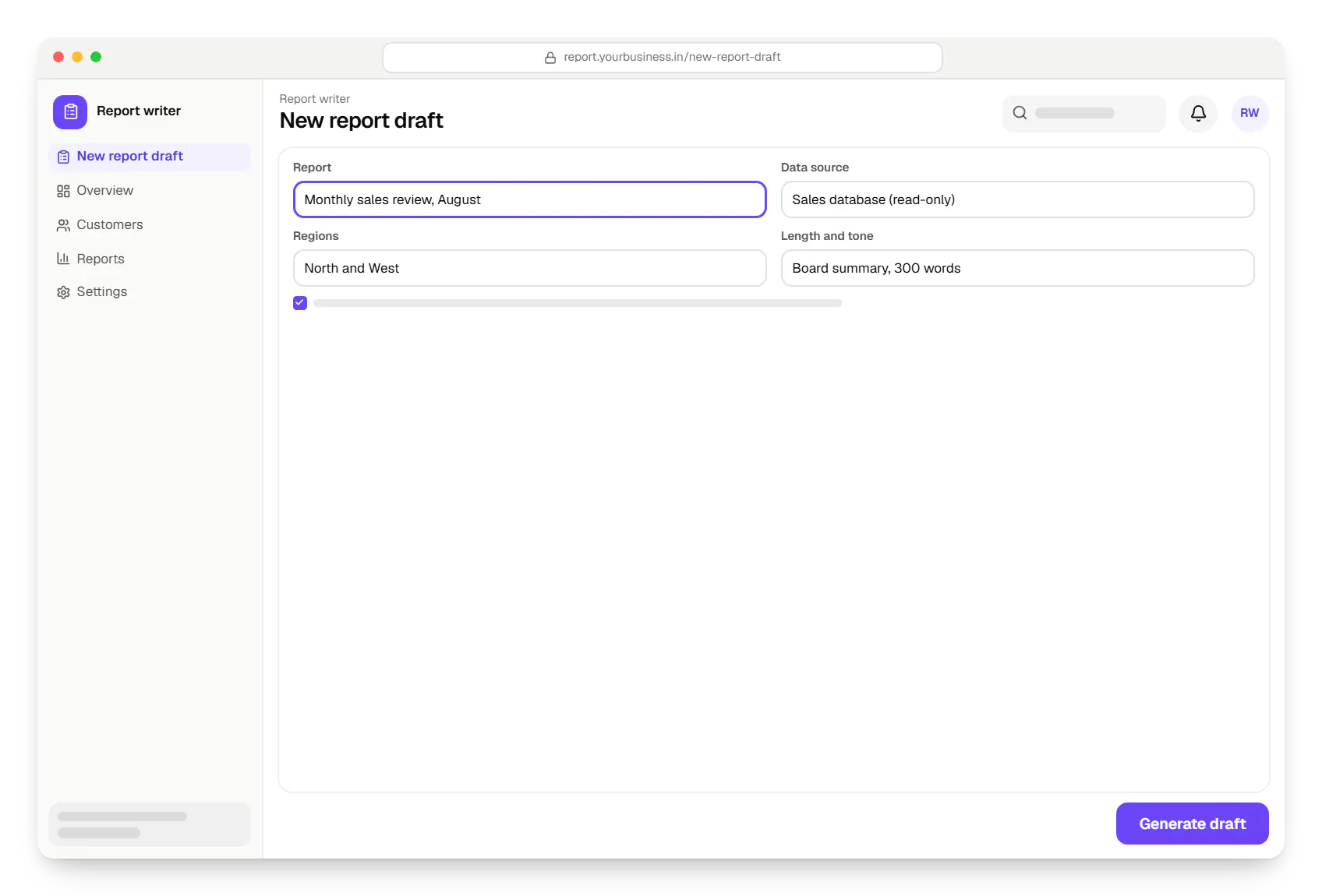Click the bar chart icon beside Reports

[64, 259]
